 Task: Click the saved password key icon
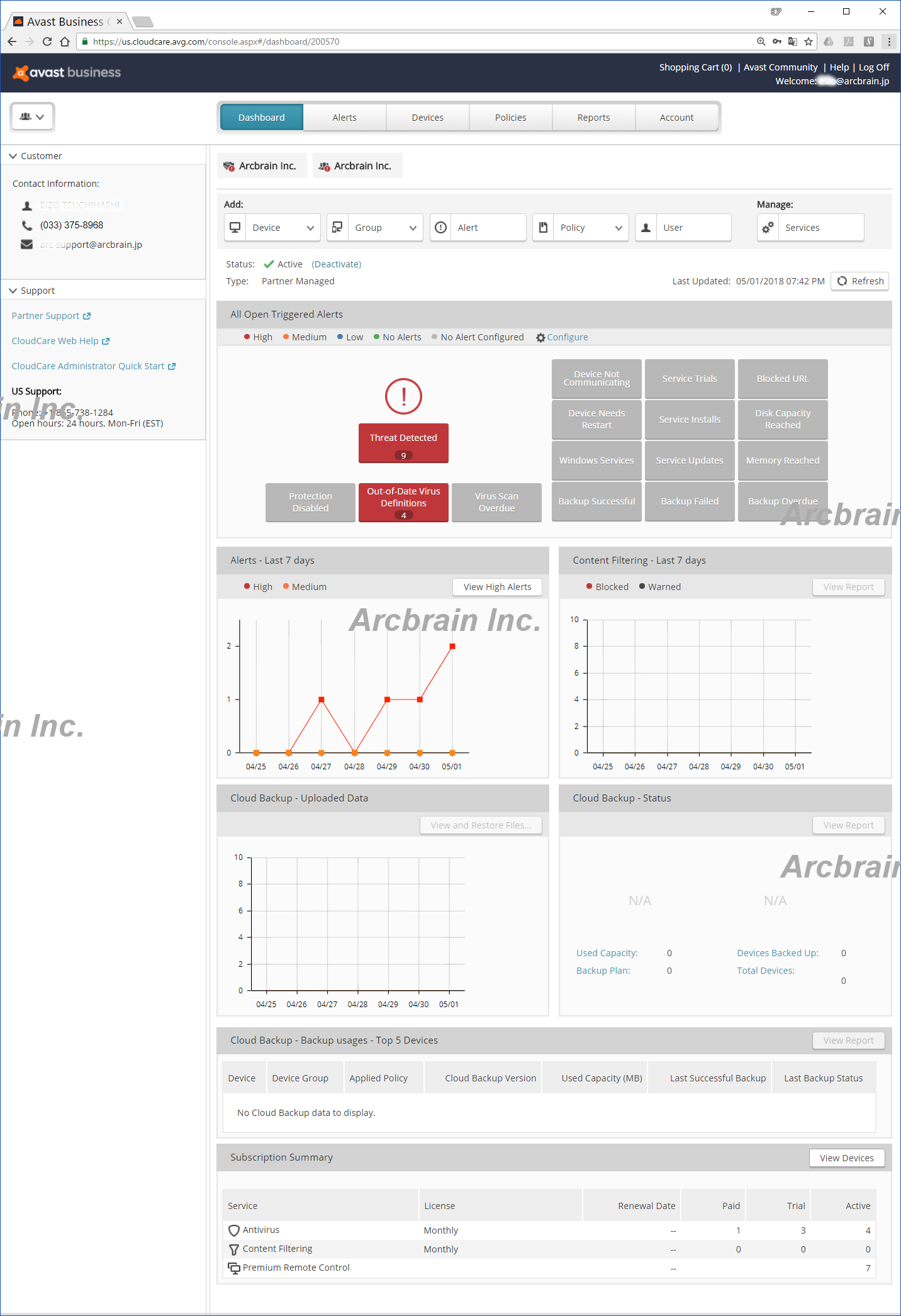pyautogui.click(x=777, y=42)
